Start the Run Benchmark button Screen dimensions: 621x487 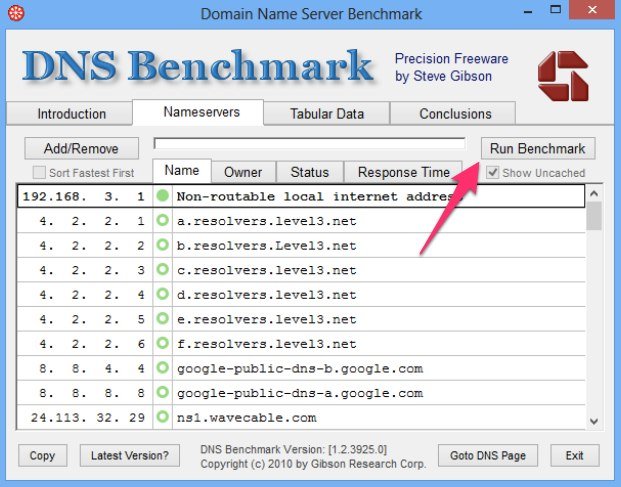538,148
